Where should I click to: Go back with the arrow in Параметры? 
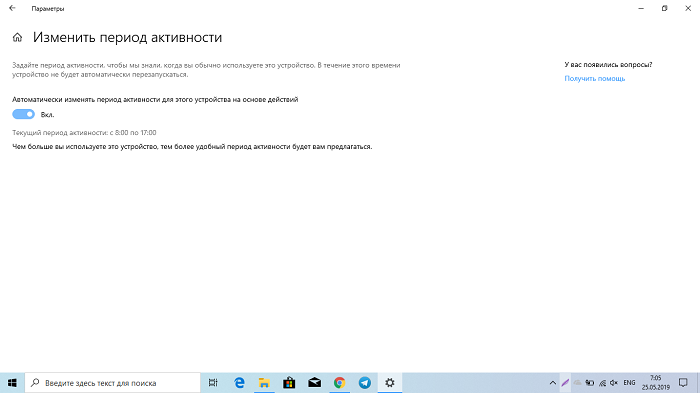coord(12,8)
